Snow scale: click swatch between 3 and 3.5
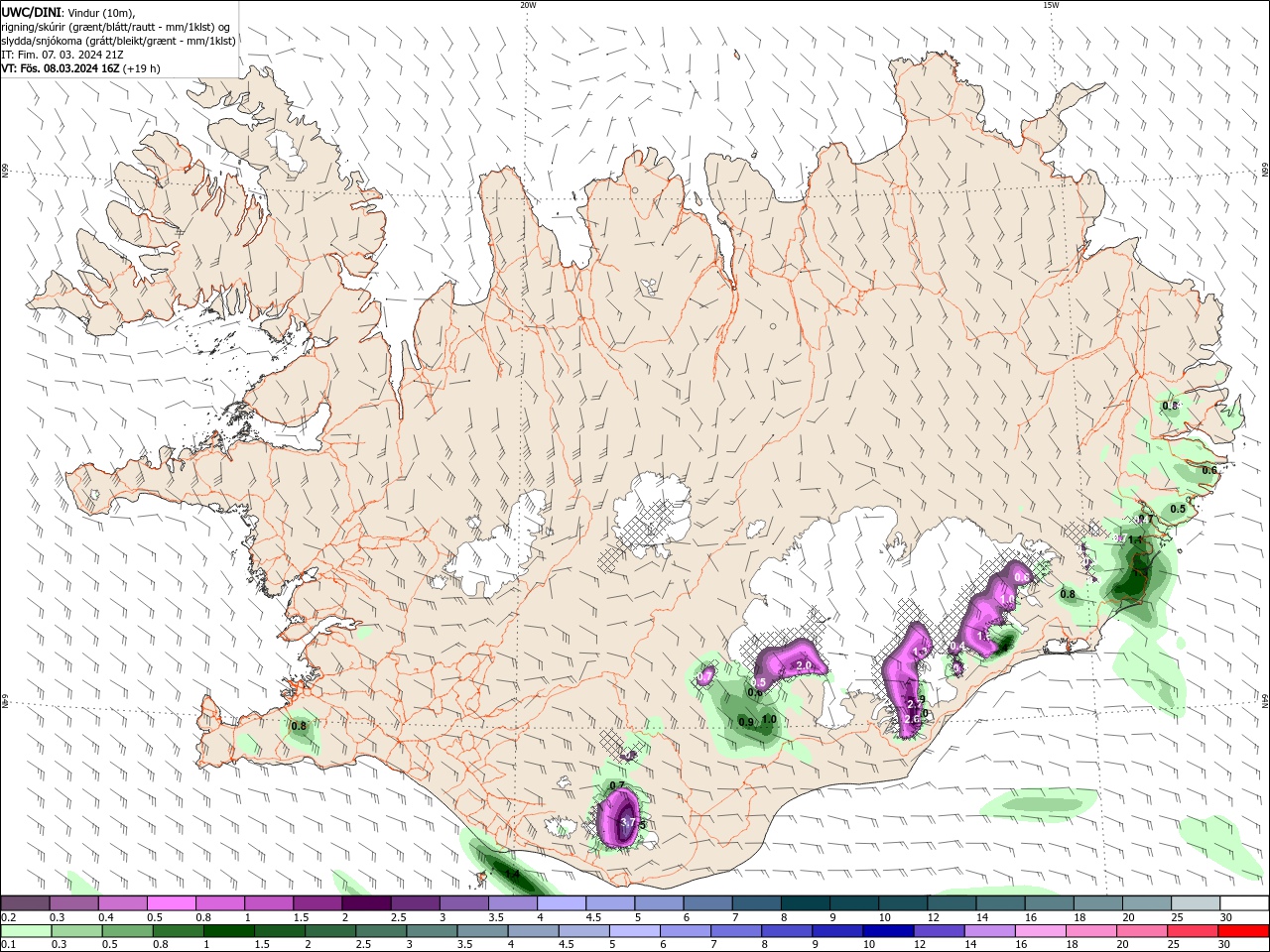Screen dimensions: 1270x952 [463, 902]
